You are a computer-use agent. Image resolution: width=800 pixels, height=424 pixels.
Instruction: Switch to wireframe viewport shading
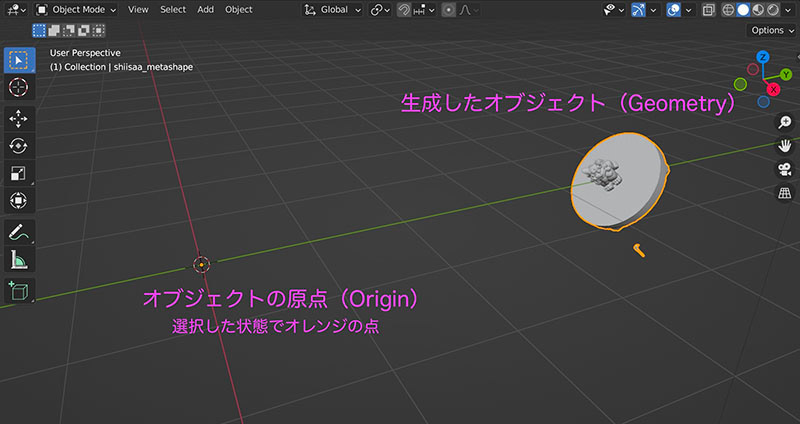(x=728, y=10)
